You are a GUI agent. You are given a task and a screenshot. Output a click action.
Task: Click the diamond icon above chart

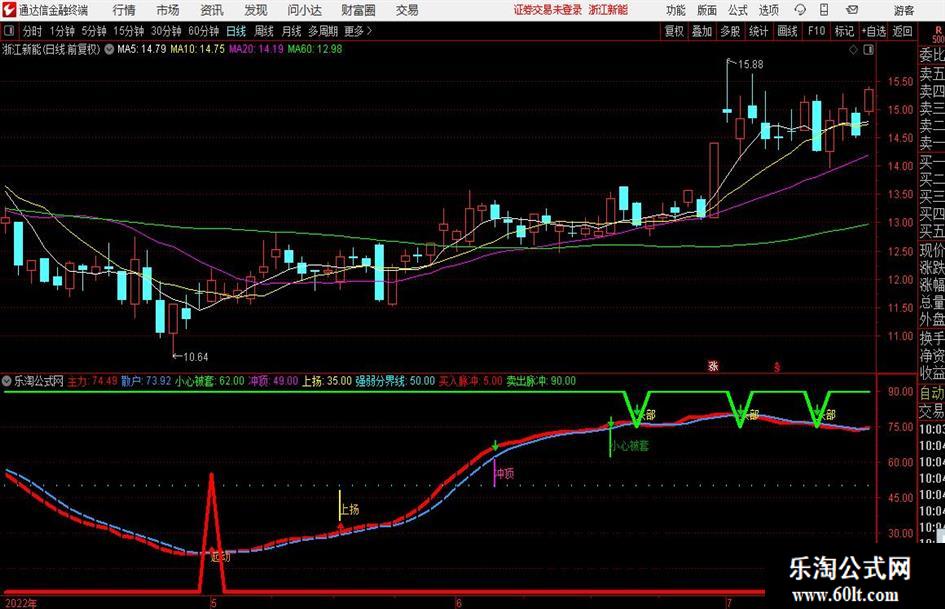click(x=853, y=50)
